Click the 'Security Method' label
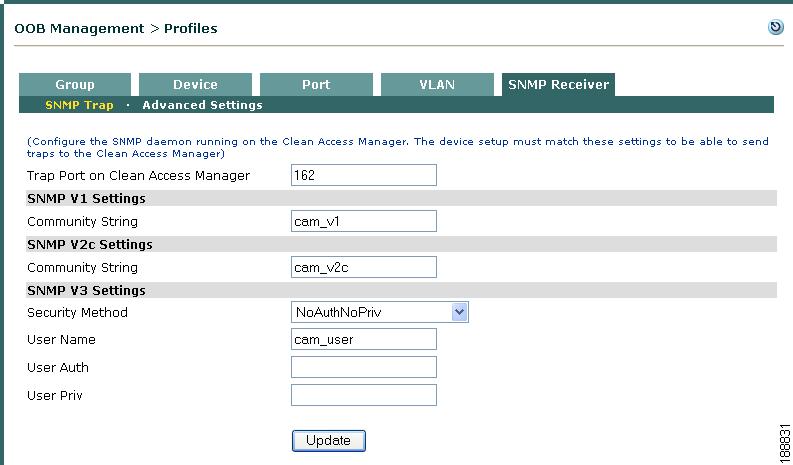The width and height of the screenshot is (793, 465). click(77, 312)
